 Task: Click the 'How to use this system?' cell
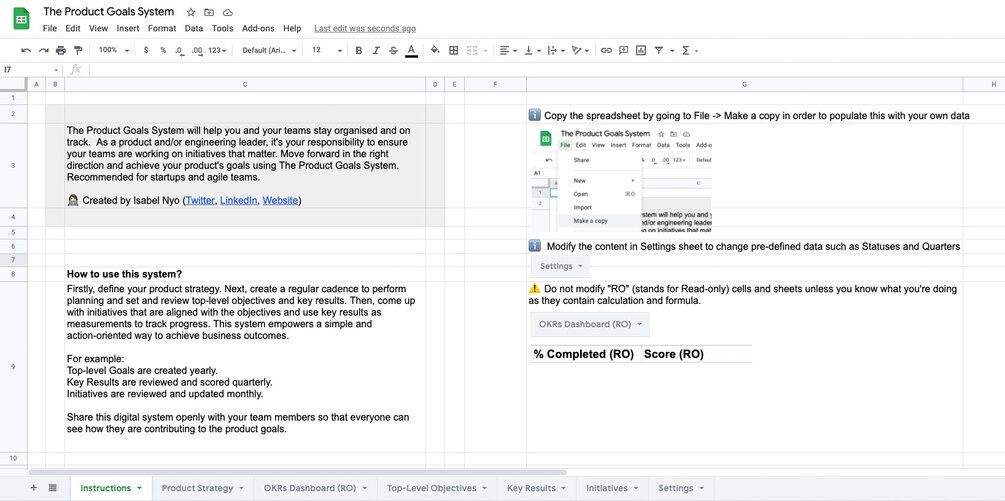click(245, 274)
